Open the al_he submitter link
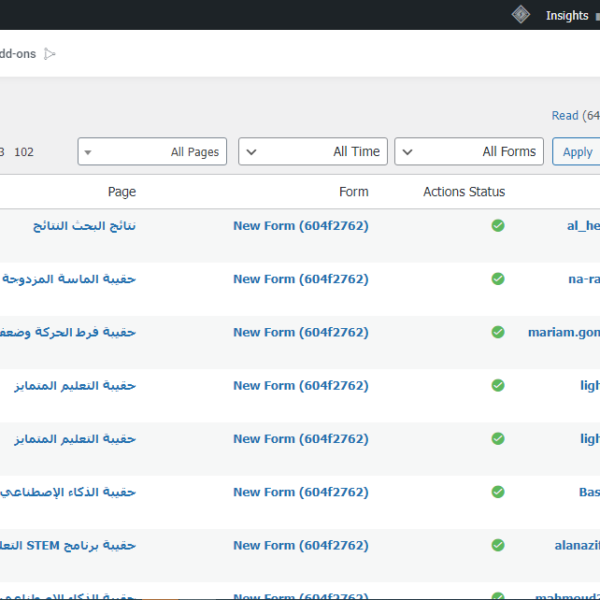Viewport: 600px width, 600px height. point(583,226)
